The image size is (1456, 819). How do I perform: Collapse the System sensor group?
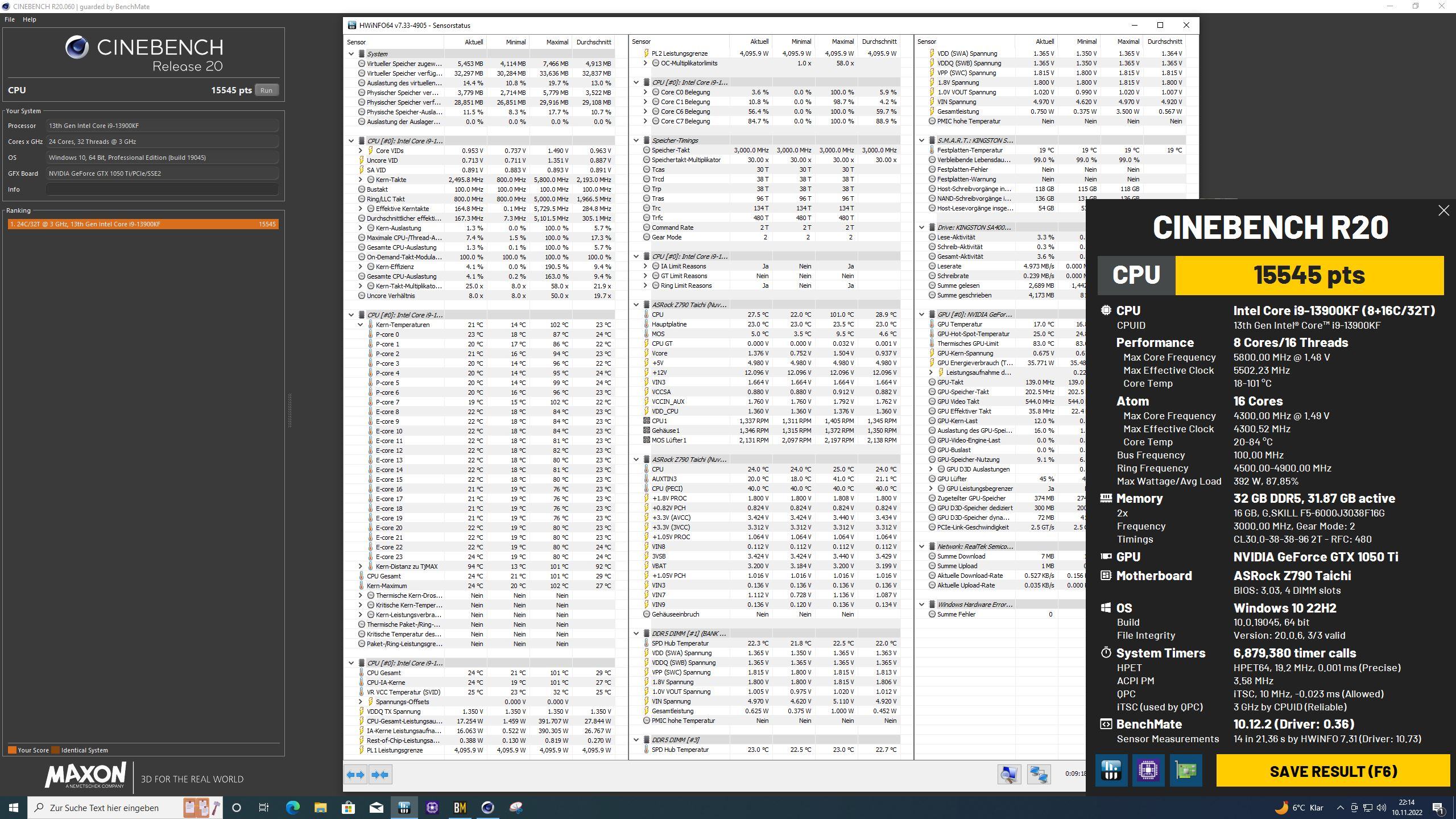coord(351,54)
